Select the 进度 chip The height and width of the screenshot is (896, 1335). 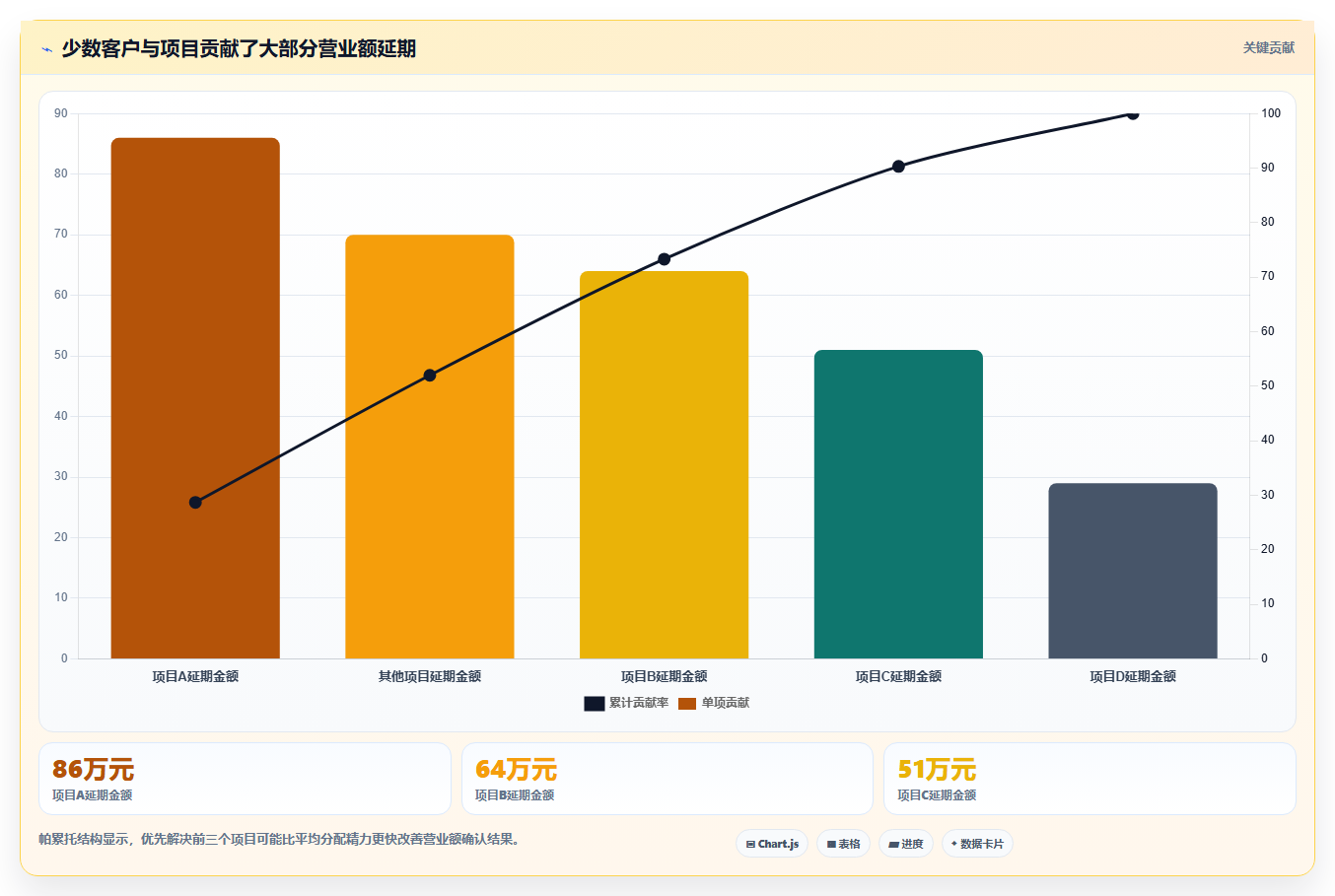click(906, 844)
